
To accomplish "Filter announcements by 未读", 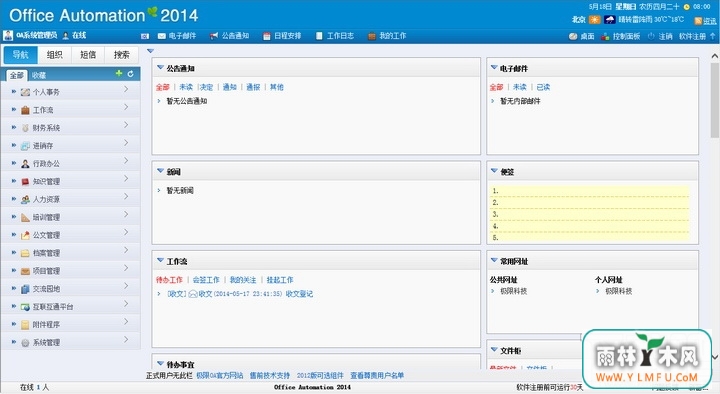I will [x=186, y=87].
